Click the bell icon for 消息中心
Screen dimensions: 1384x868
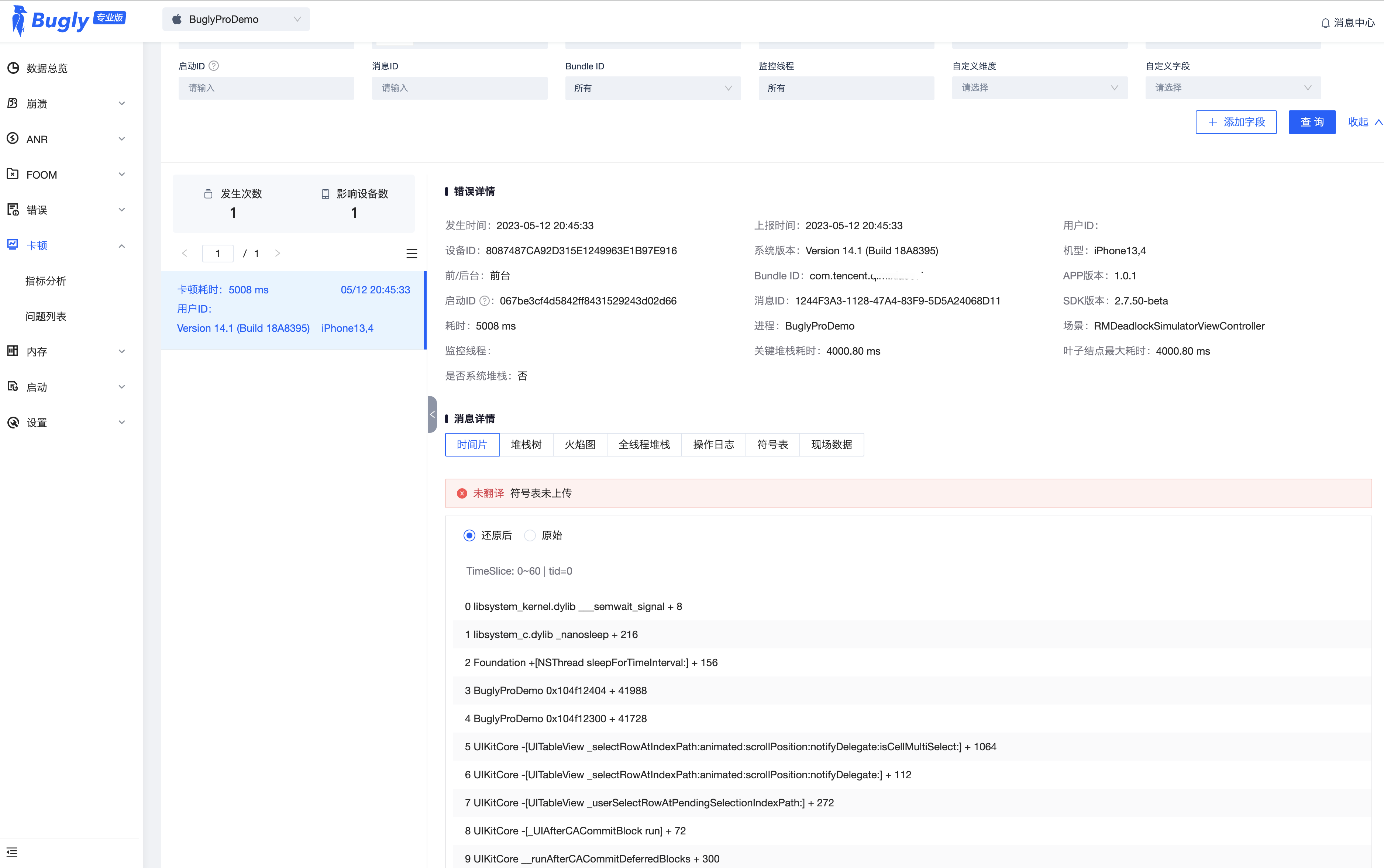1325,23
